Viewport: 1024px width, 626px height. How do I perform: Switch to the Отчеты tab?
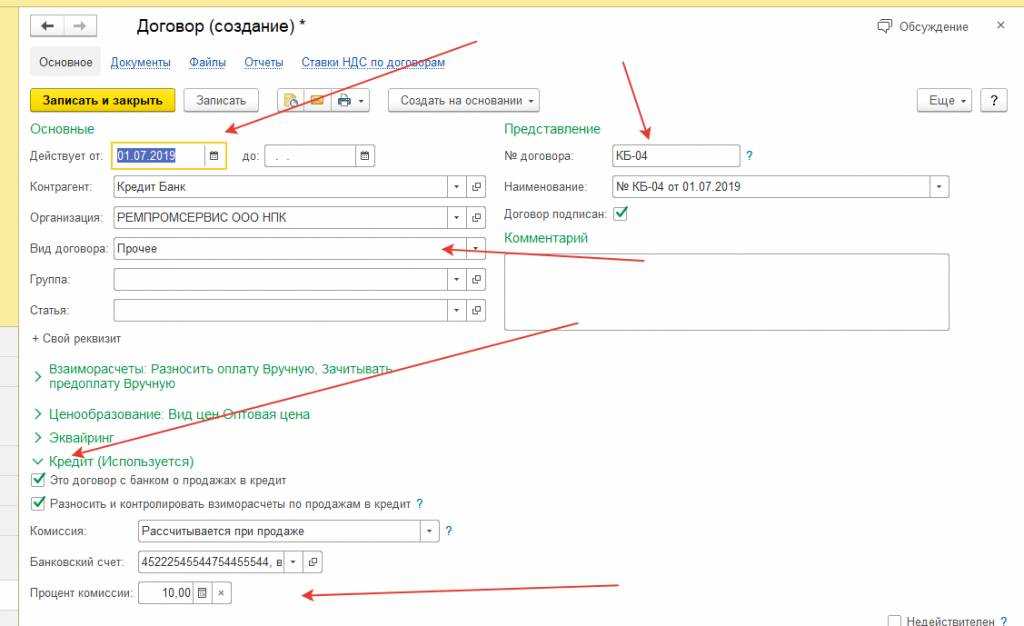pyautogui.click(x=263, y=62)
